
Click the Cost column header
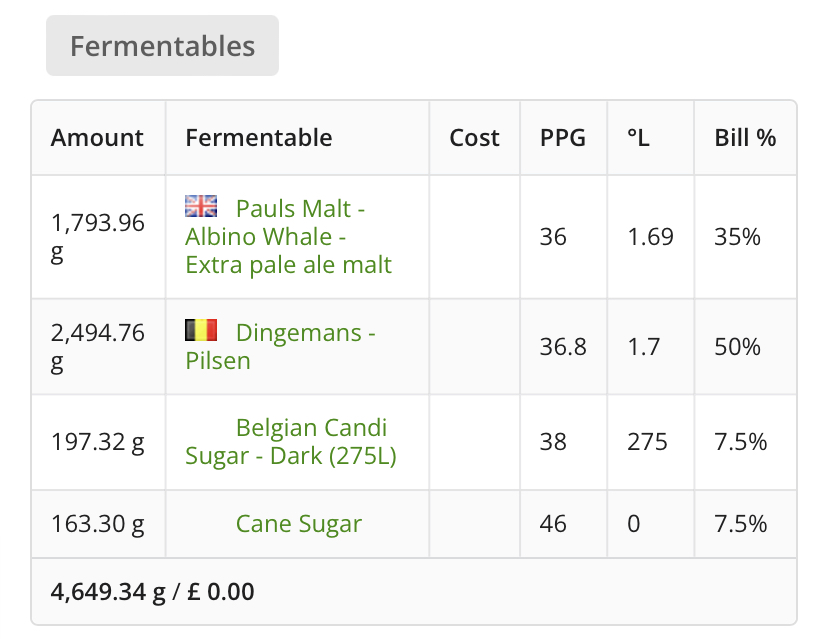pyautogui.click(x=474, y=138)
